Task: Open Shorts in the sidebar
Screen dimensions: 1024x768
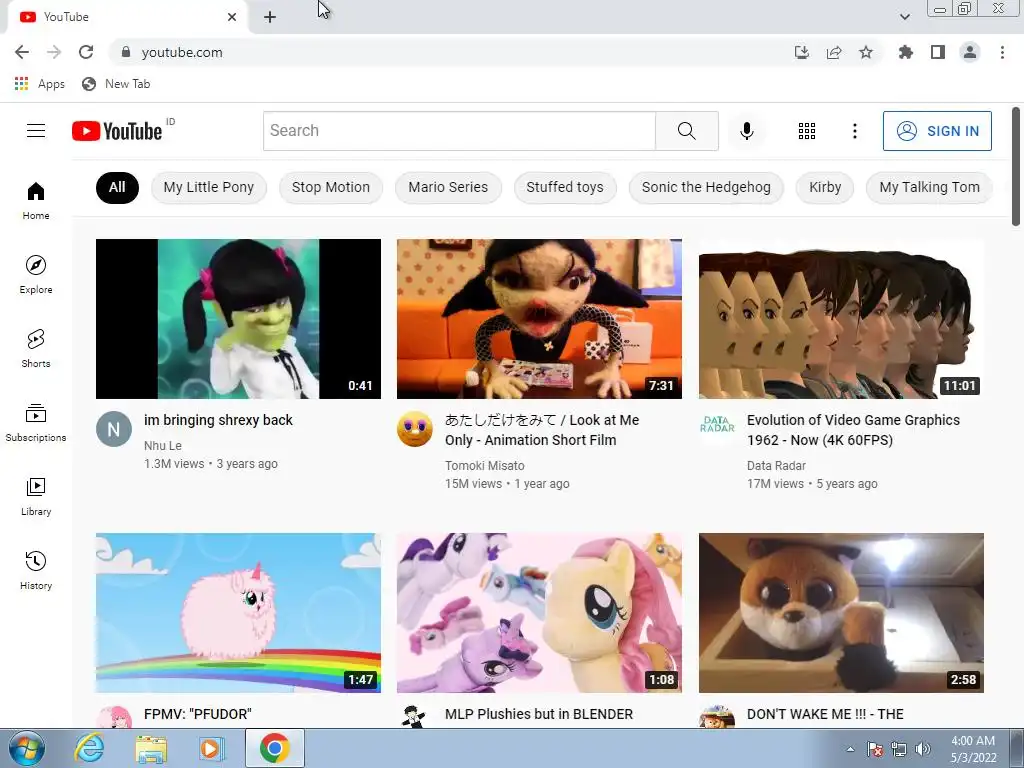Action: tap(36, 348)
